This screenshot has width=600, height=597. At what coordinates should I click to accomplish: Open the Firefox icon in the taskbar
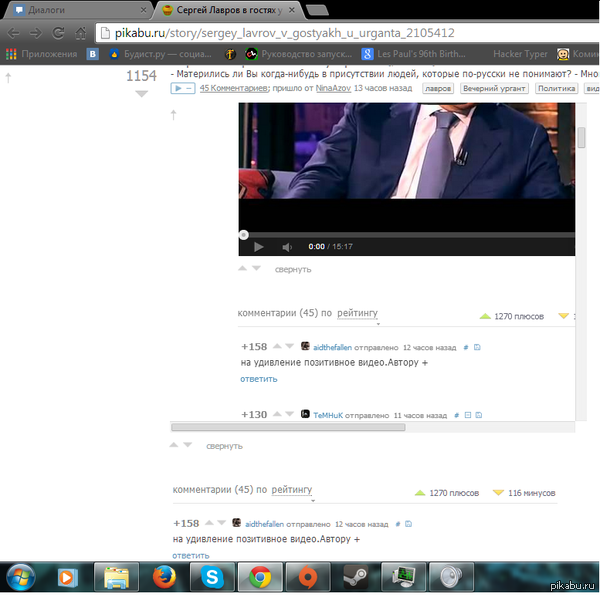(x=165, y=577)
